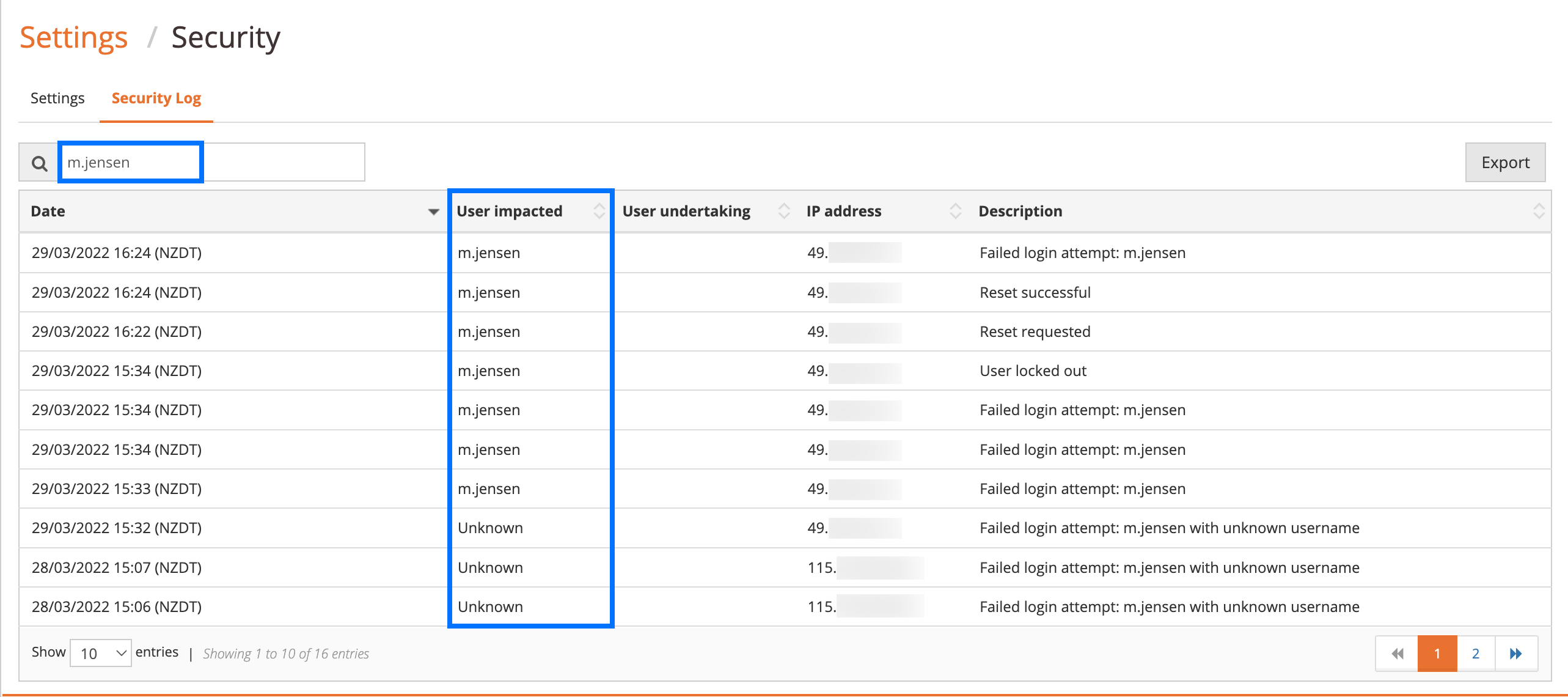Click inside the m.jensen search field

click(x=130, y=162)
